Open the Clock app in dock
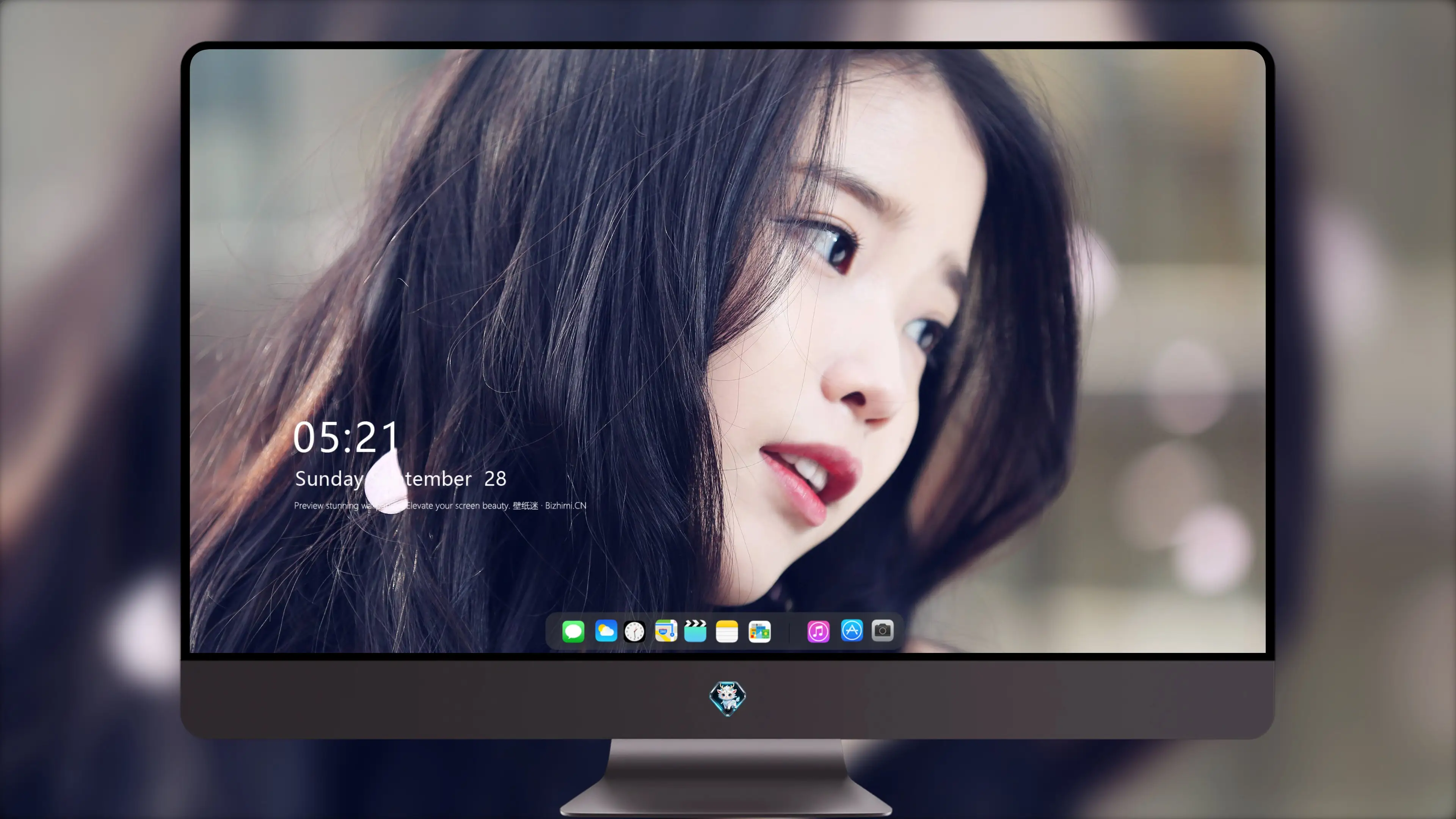The image size is (1456, 819). point(634,631)
